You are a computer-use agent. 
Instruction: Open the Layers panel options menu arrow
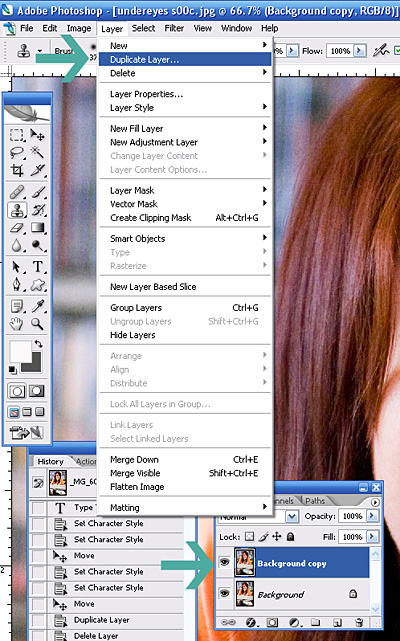tap(374, 502)
